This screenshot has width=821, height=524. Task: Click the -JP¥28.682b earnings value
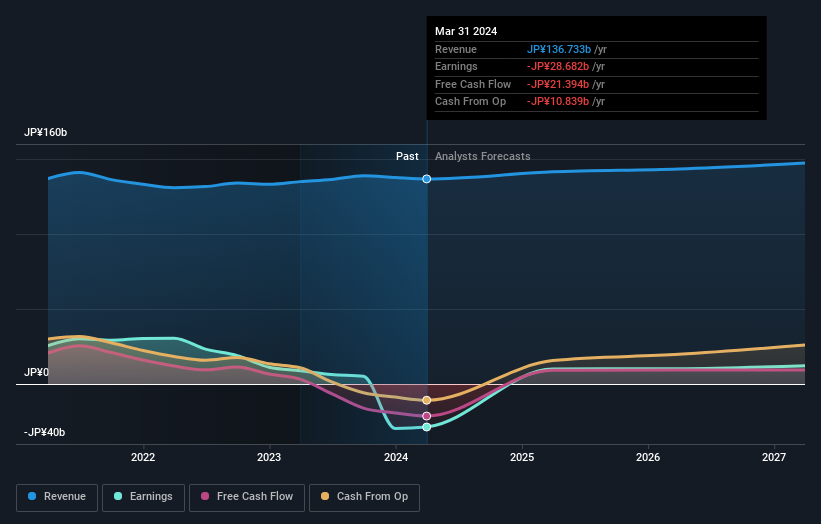click(x=558, y=66)
